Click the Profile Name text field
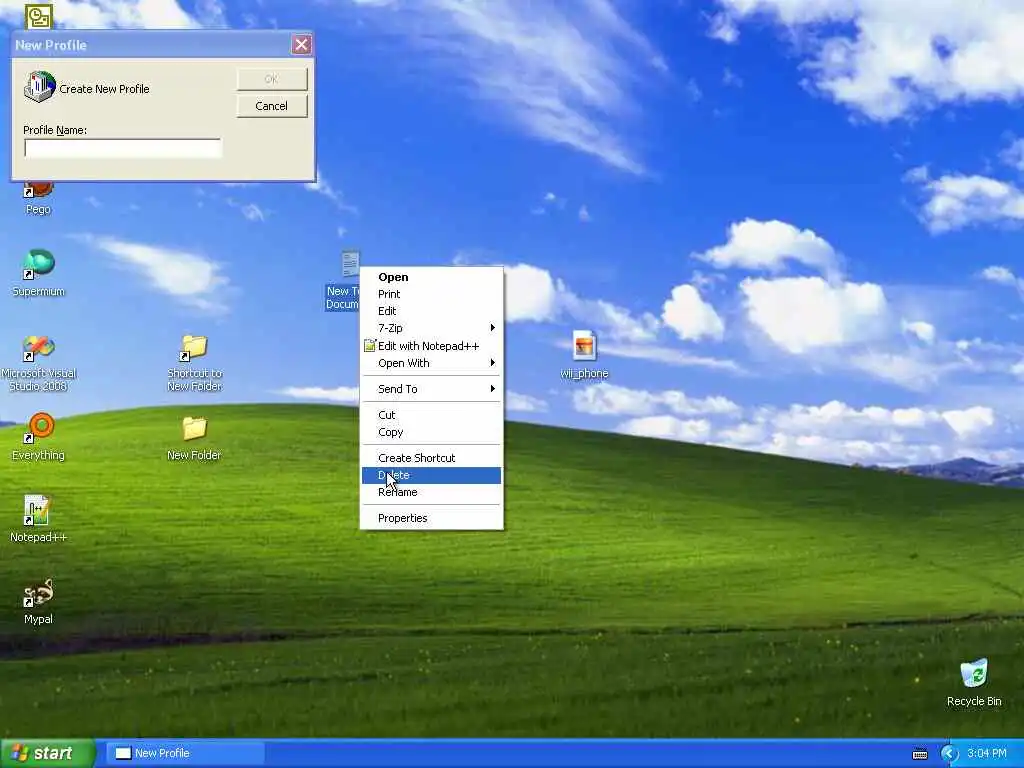1024x768 pixels. click(x=123, y=148)
